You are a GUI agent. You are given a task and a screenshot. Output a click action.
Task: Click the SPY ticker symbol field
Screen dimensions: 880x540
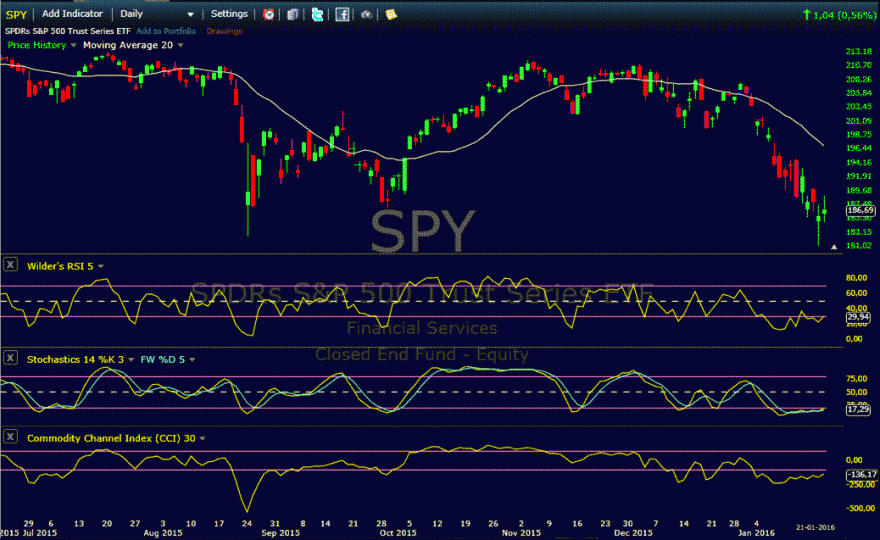pos(16,15)
